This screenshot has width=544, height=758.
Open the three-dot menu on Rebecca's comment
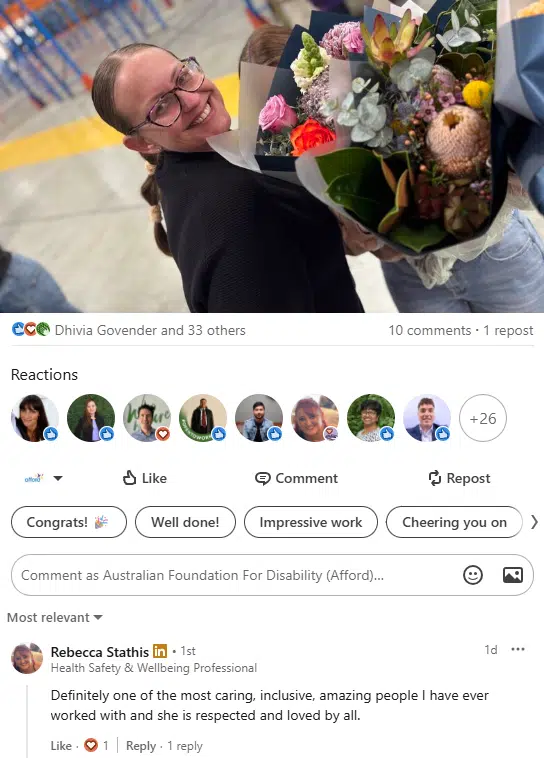[518, 649]
